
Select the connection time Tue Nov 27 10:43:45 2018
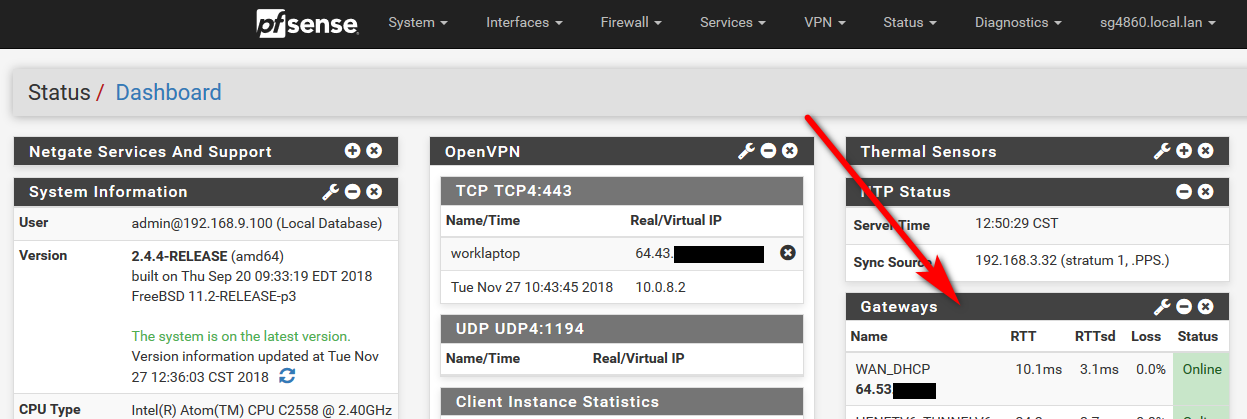531,287
